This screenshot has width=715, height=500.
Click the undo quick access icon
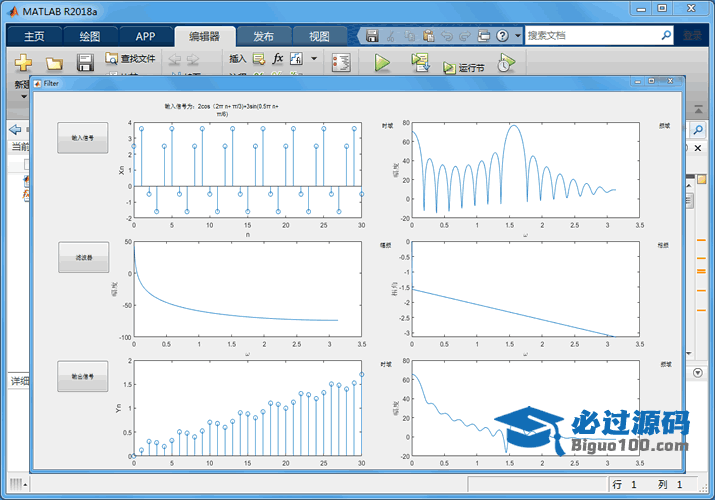pos(447,36)
